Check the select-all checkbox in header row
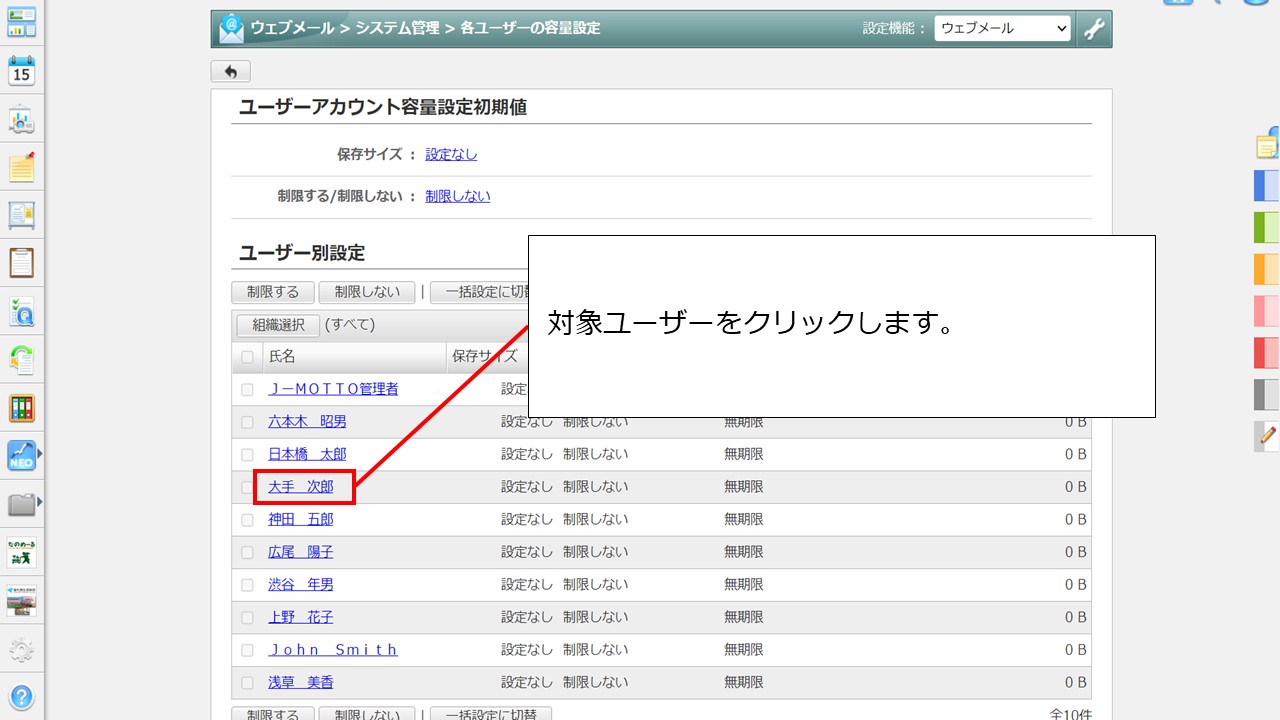Screen dimensions: 1280x720 point(247,357)
